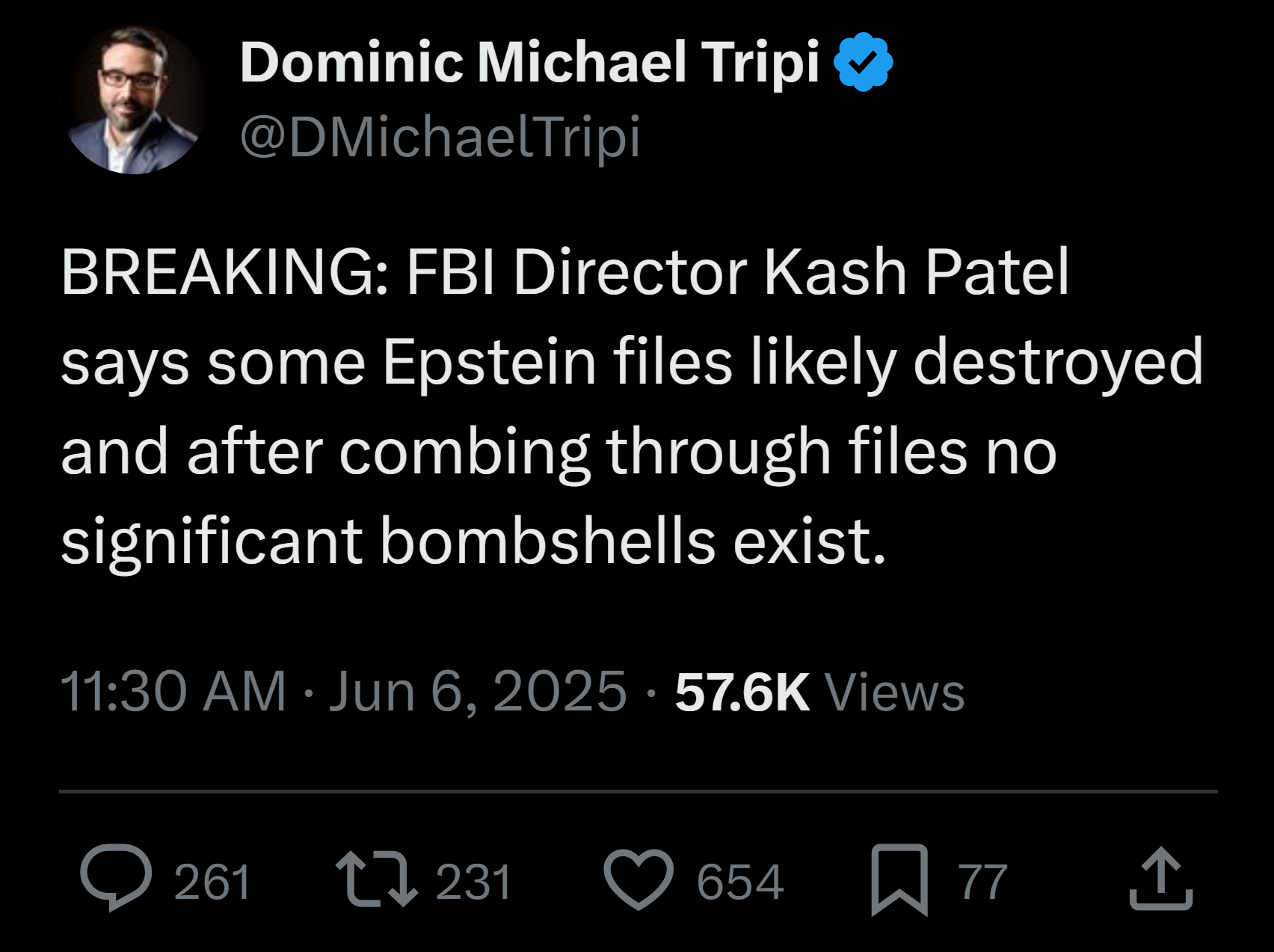The height and width of the screenshot is (952, 1274).
Task: Click the "significant bombshells exist" tweet line
Action: pos(473,541)
